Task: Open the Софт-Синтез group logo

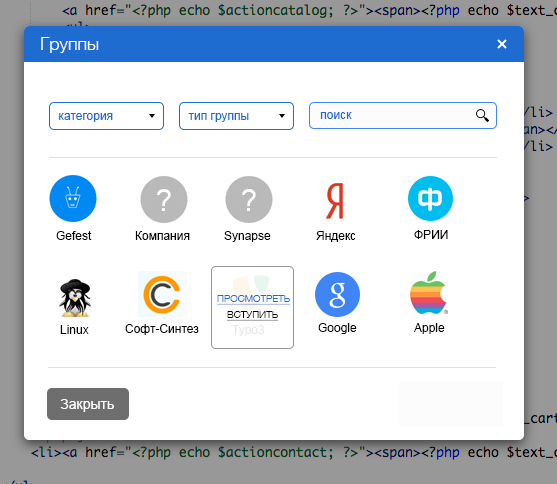Action: (162, 294)
